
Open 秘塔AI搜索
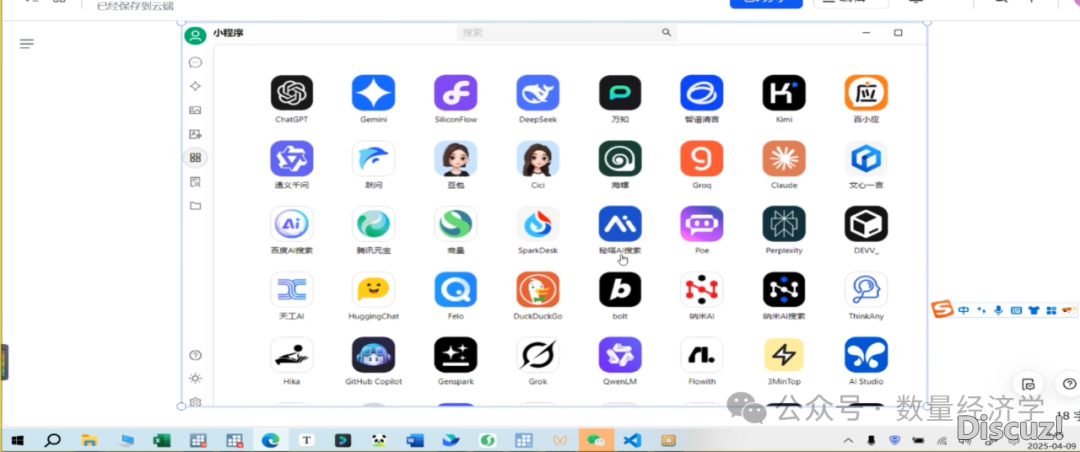(x=620, y=224)
